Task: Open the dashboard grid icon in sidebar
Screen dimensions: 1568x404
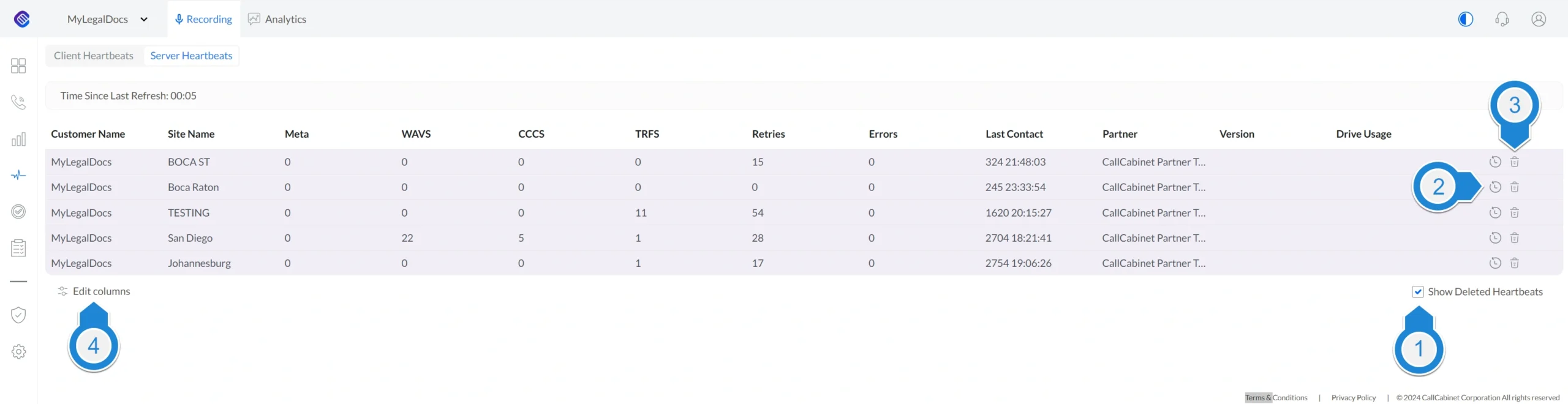Action: click(x=18, y=65)
